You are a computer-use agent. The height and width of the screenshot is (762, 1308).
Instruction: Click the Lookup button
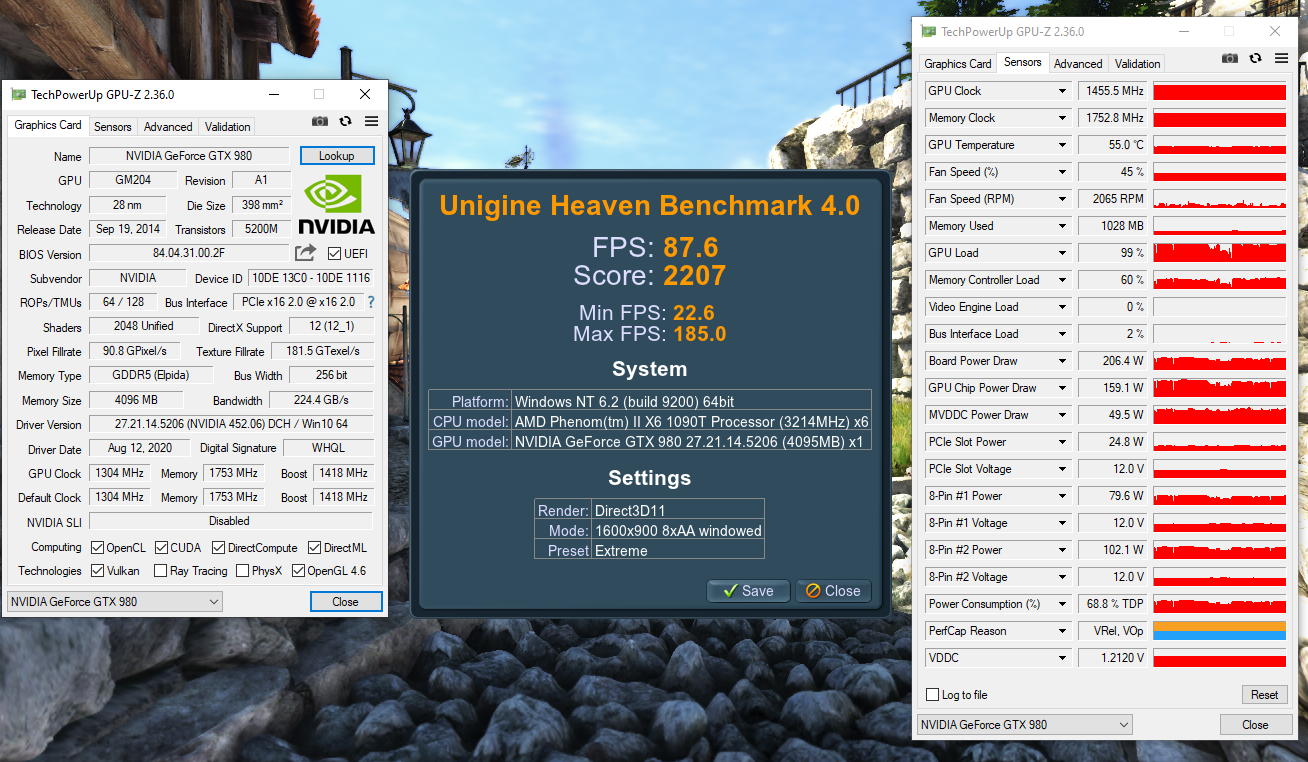pyautogui.click(x=337, y=156)
